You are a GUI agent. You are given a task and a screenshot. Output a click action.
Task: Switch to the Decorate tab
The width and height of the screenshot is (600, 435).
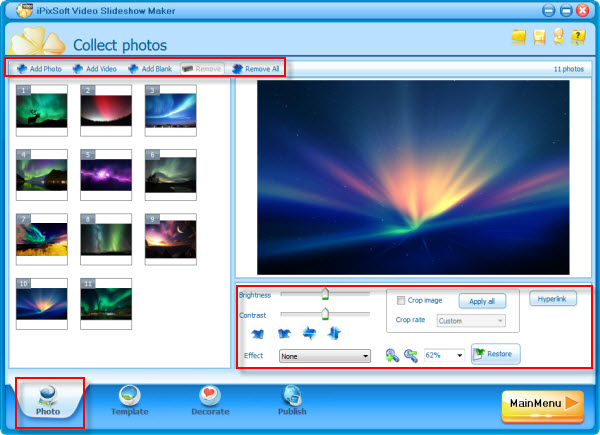click(x=210, y=401)
